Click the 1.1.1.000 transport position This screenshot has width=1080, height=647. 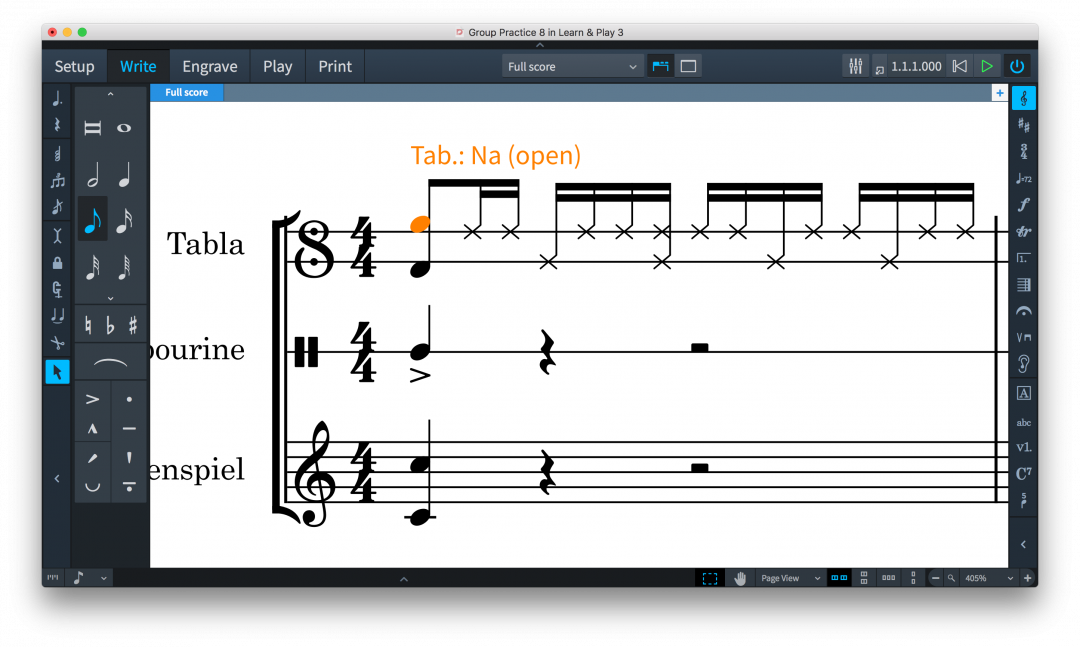916,67
